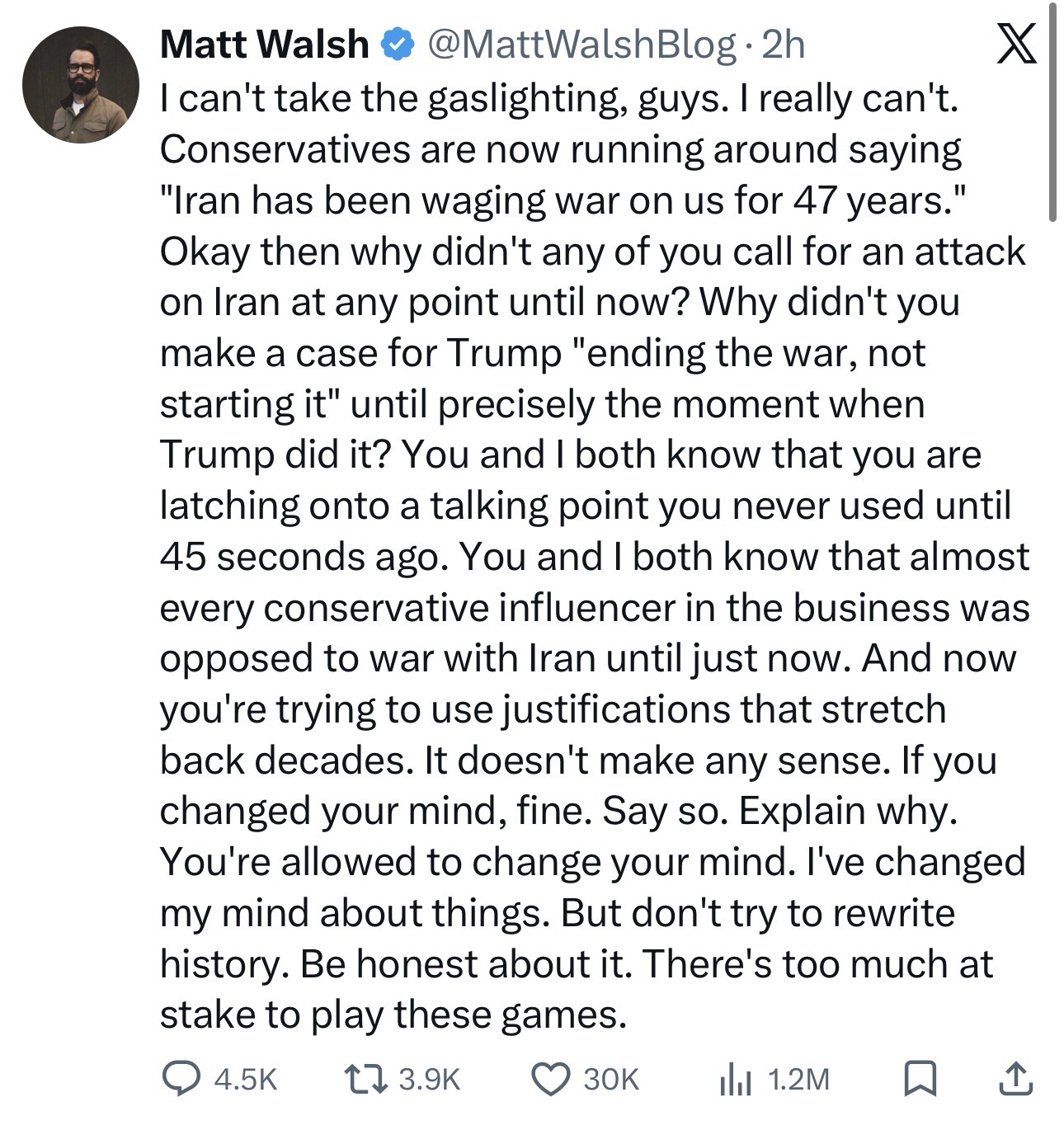The width and height of the screenshot is (1064, 1130).
Task: Bookmark this post
Action: [x=920, y=1078]
